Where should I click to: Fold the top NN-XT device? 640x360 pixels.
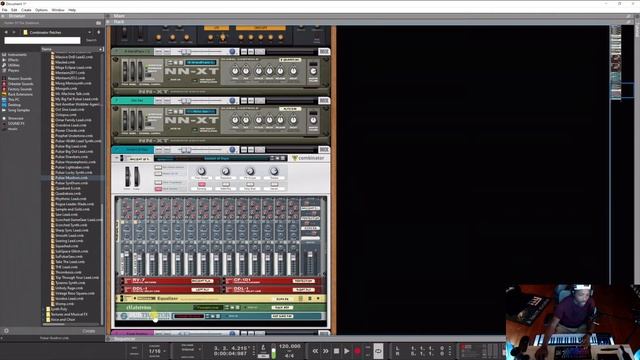coord(116,52)
